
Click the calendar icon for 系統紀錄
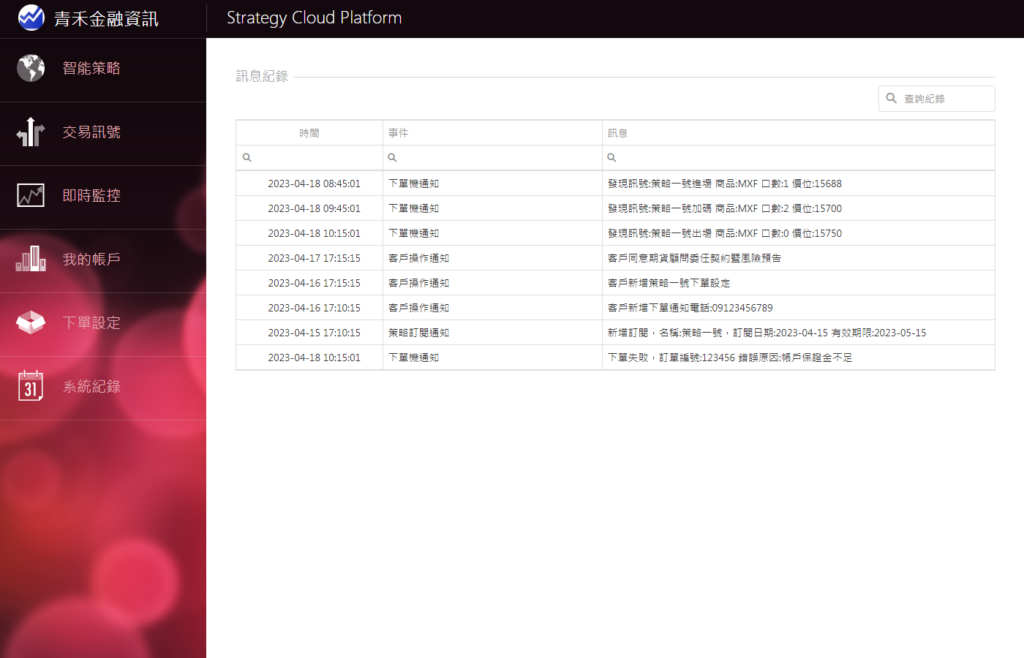(x=31, y=385)
